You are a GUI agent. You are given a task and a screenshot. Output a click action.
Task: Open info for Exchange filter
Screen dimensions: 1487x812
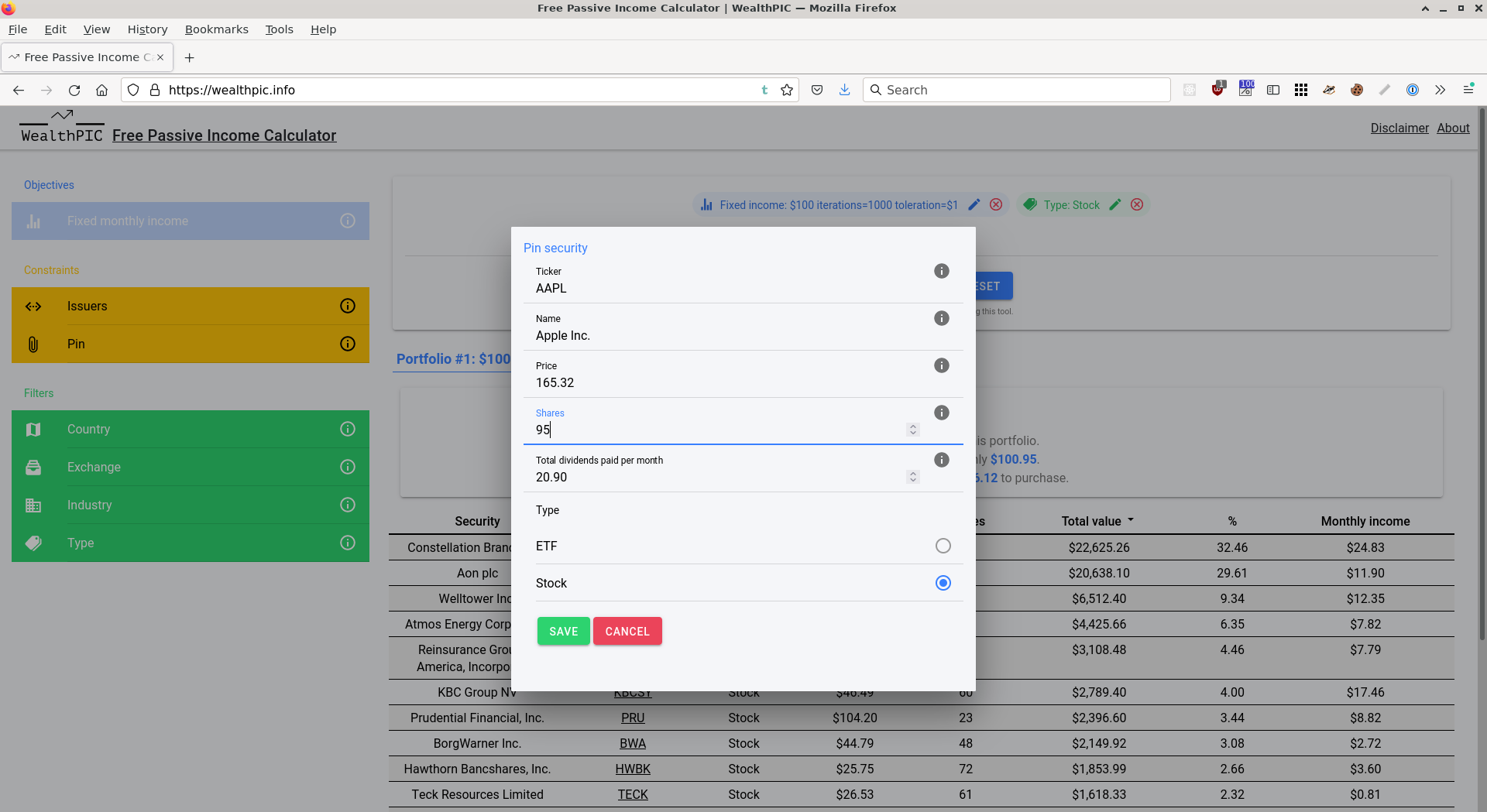(x=348, y=467)
